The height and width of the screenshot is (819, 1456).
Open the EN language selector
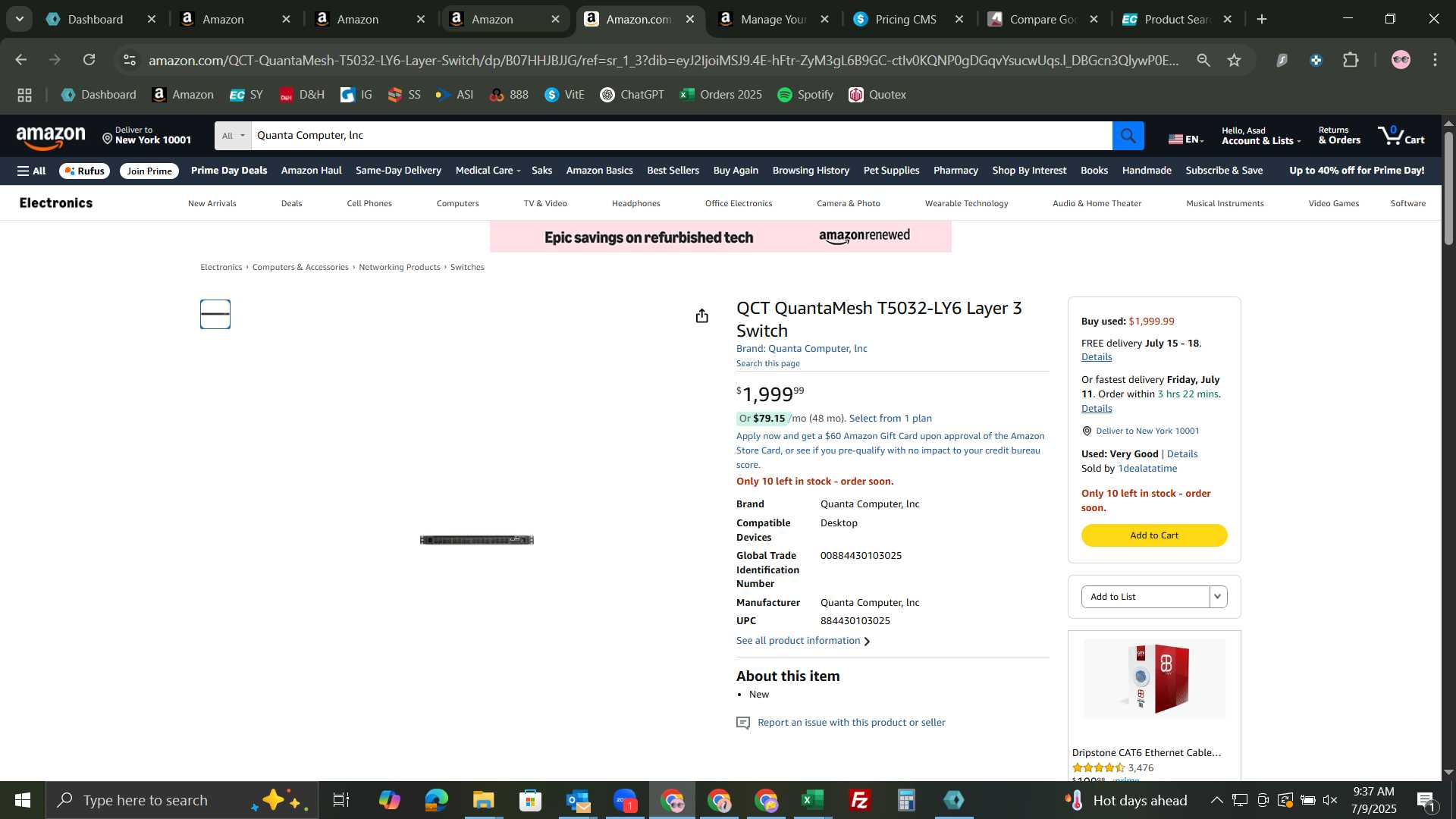[x=1186, y=139]
